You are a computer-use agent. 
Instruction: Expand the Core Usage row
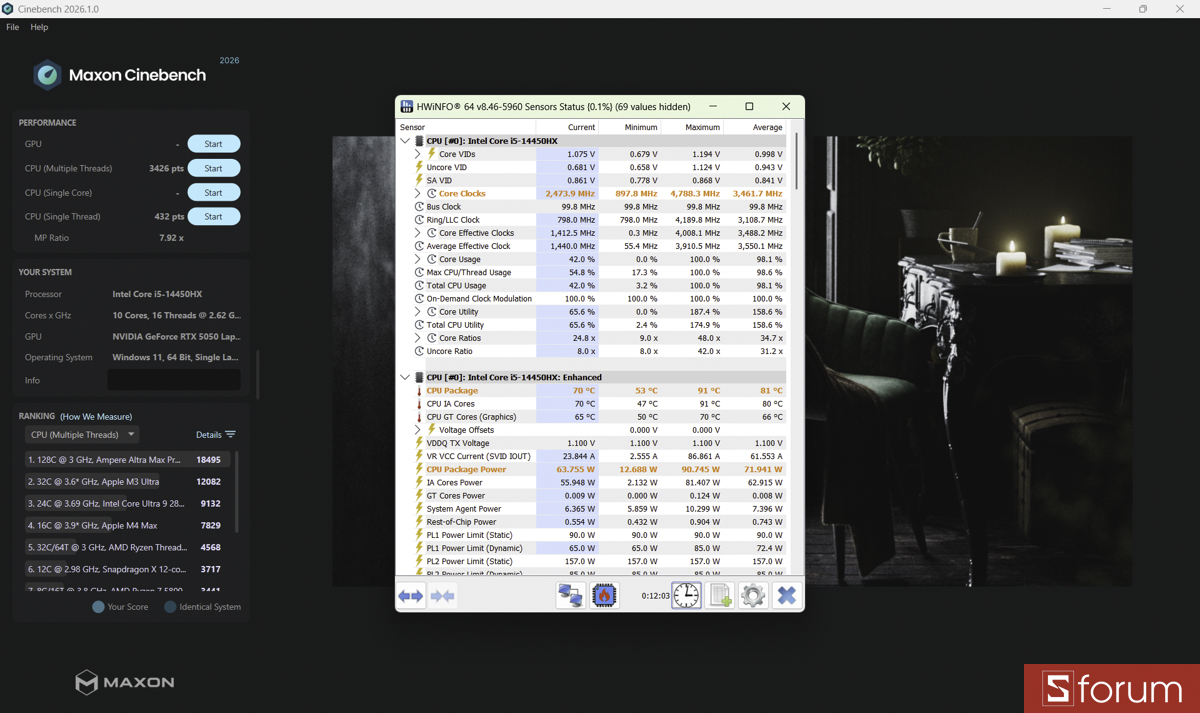click(x=418, y=259)
